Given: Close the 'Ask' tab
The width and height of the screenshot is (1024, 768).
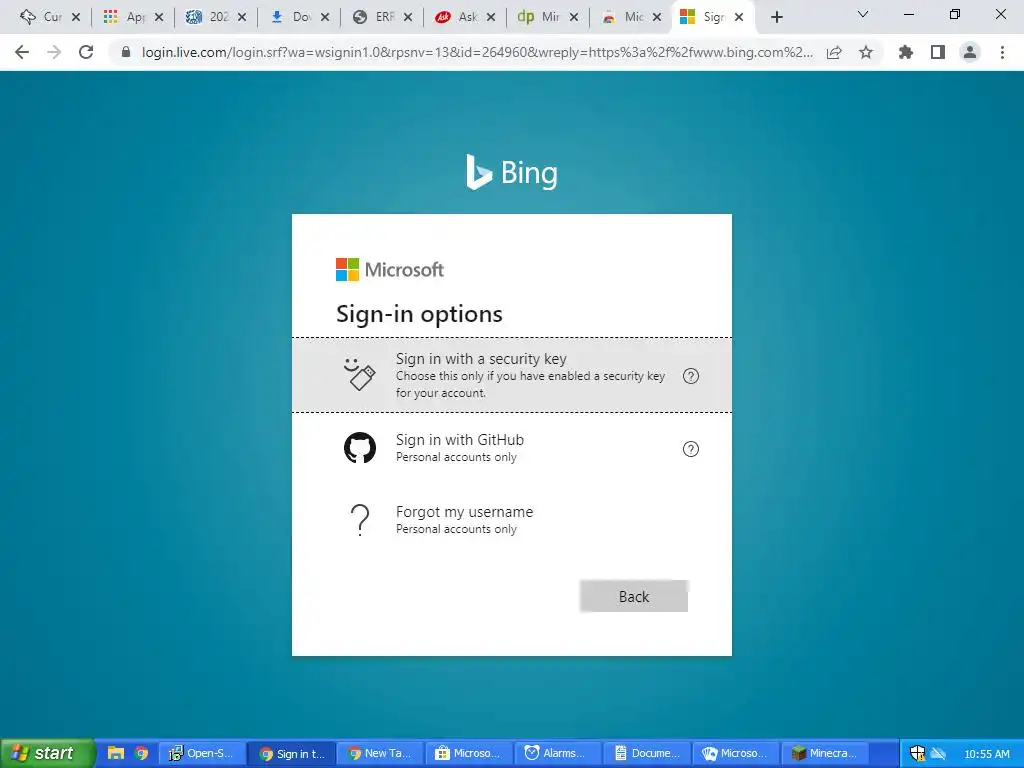Looking at the screenshot, I should click(x=491, y=17).
